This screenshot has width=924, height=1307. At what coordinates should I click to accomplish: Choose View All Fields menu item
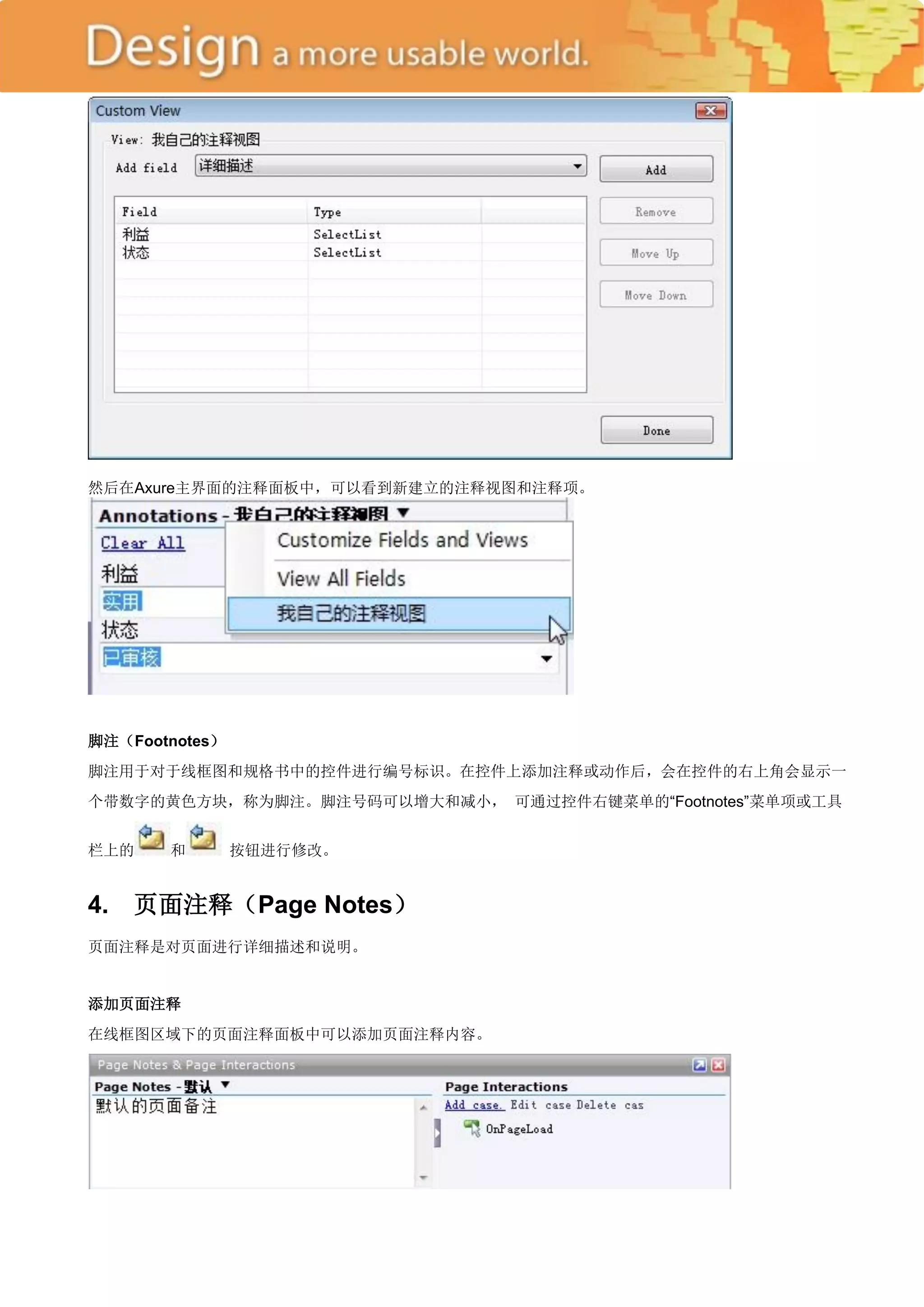[x=342, y=579]
